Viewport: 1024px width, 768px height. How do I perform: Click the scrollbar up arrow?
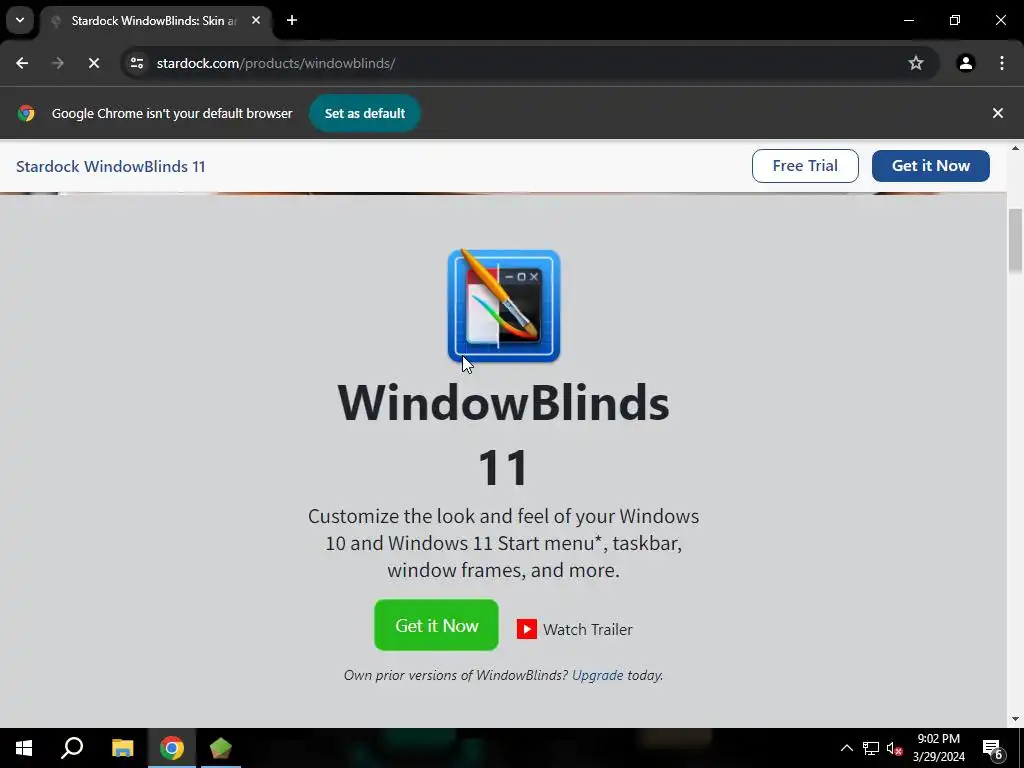point(1016,148)
